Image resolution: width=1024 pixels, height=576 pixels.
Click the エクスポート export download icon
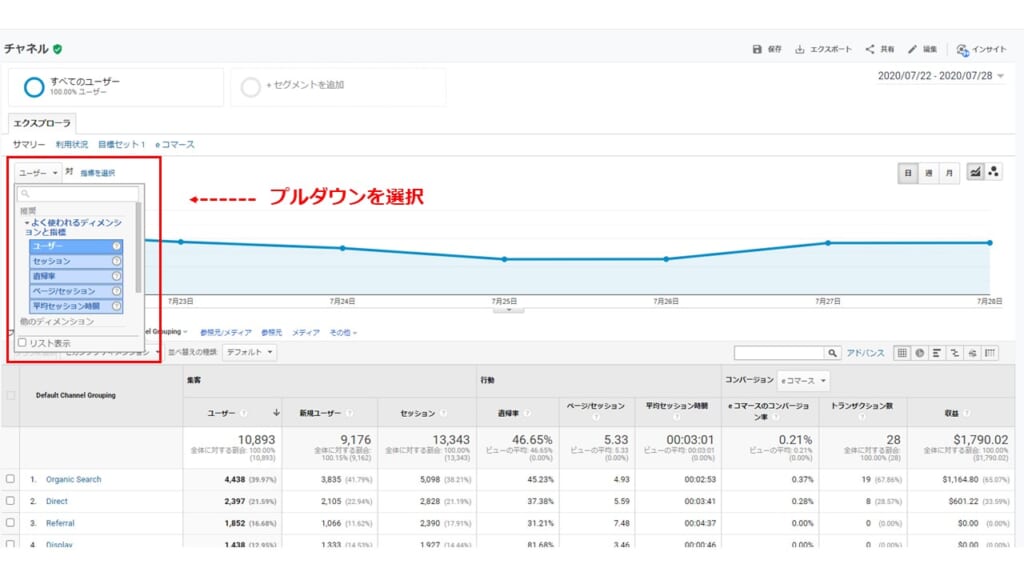[x=799, y=49]
